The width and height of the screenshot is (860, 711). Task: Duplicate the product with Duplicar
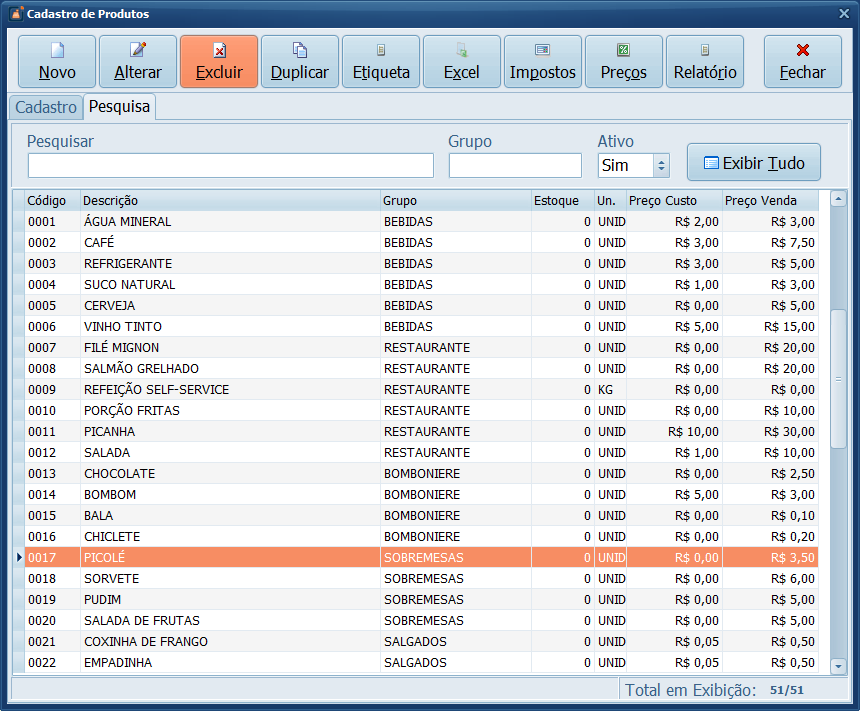click(x=300, y=62)
